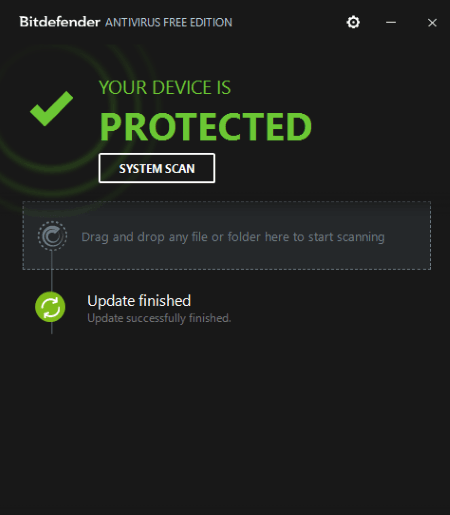450x515 pixels.
Task: Click 'Update successfully finished.' description
Action: (159, 318)
